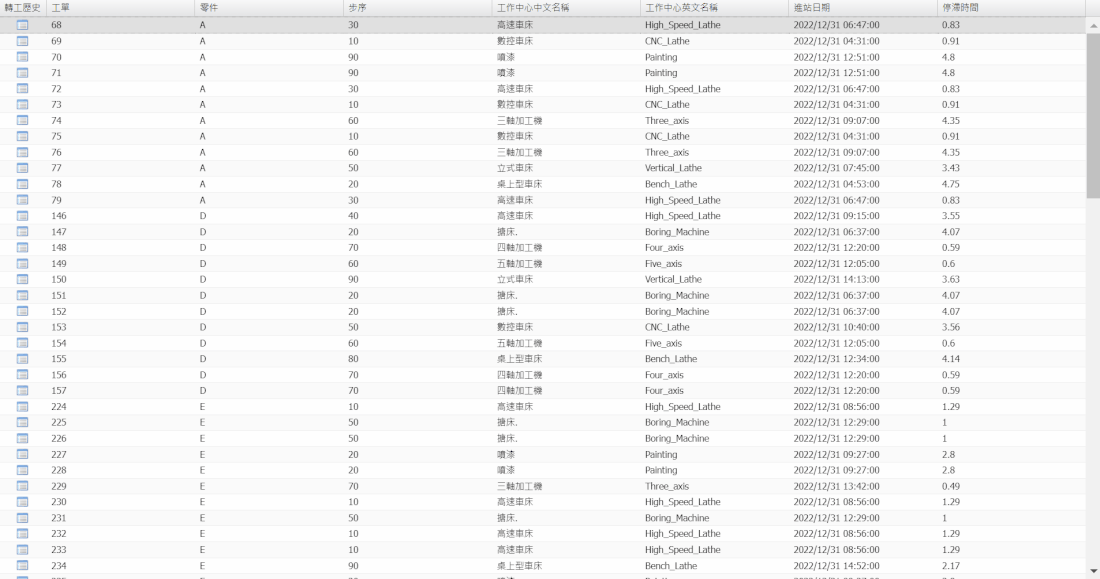
Task: Open history icon for work order 79
Action: [x=22, y=200]
